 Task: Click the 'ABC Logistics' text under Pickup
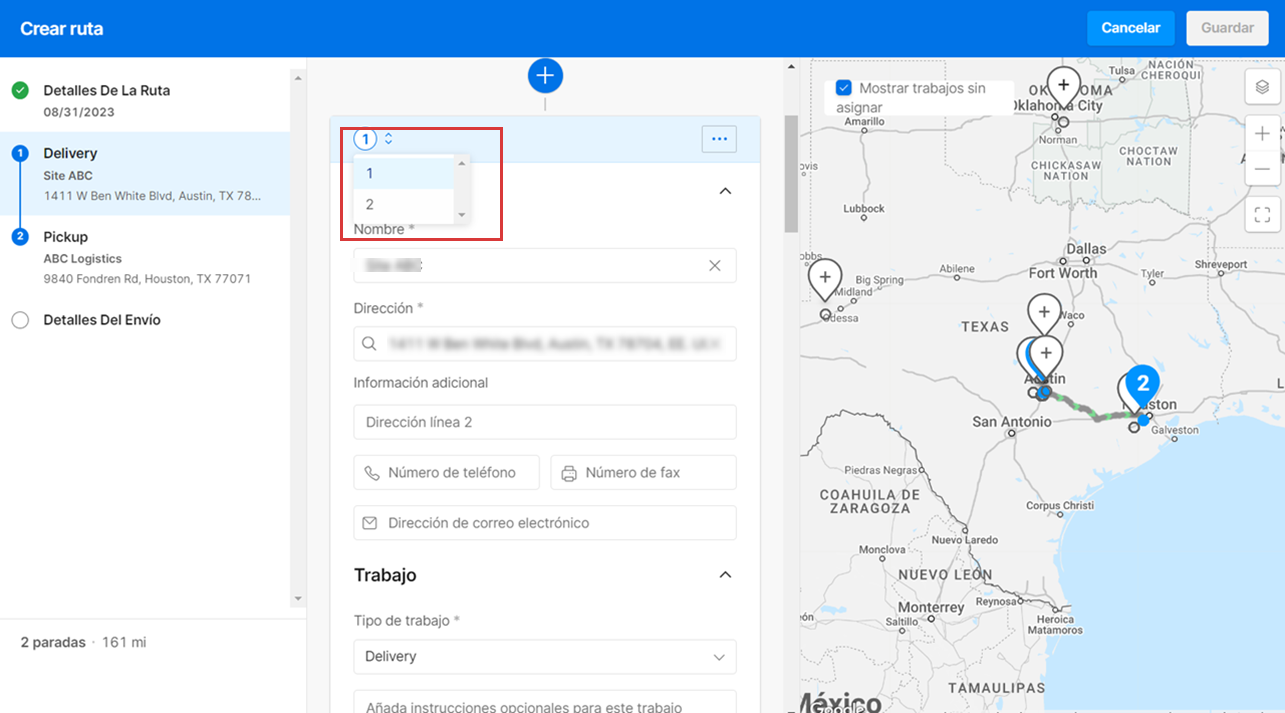82,258
